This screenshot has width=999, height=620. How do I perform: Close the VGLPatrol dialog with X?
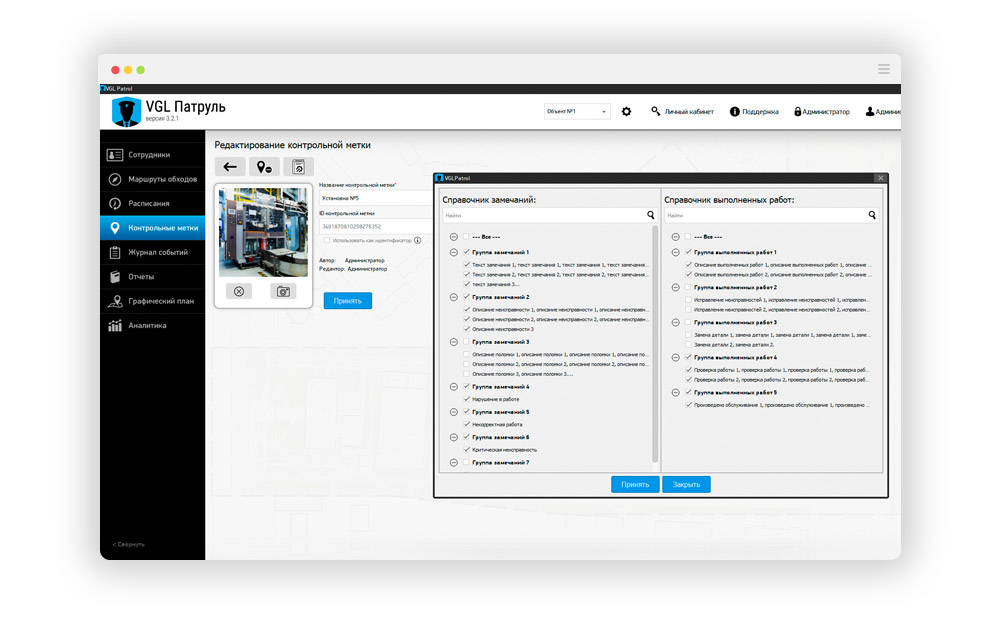880,178
